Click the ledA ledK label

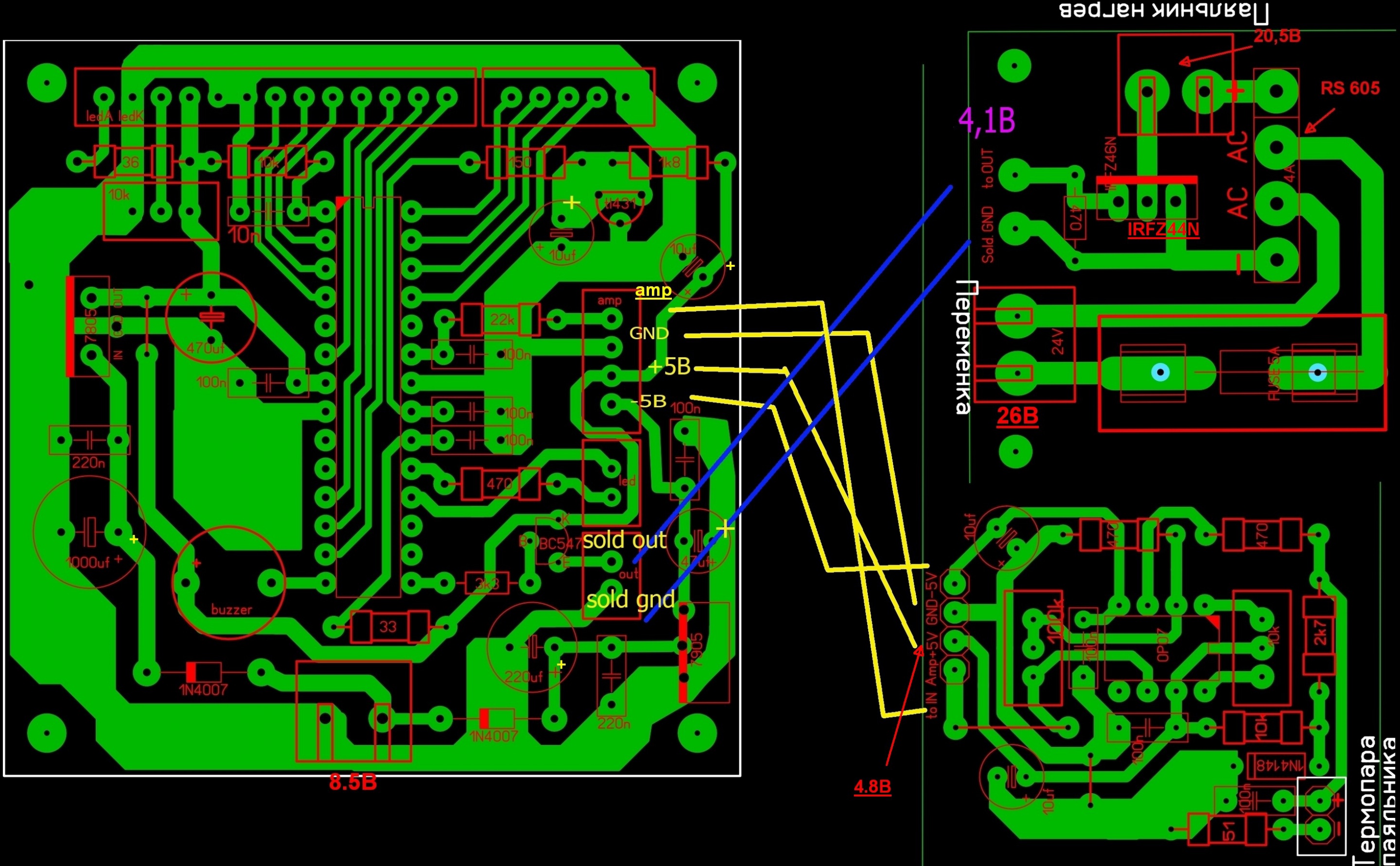(x=115, y=116)
